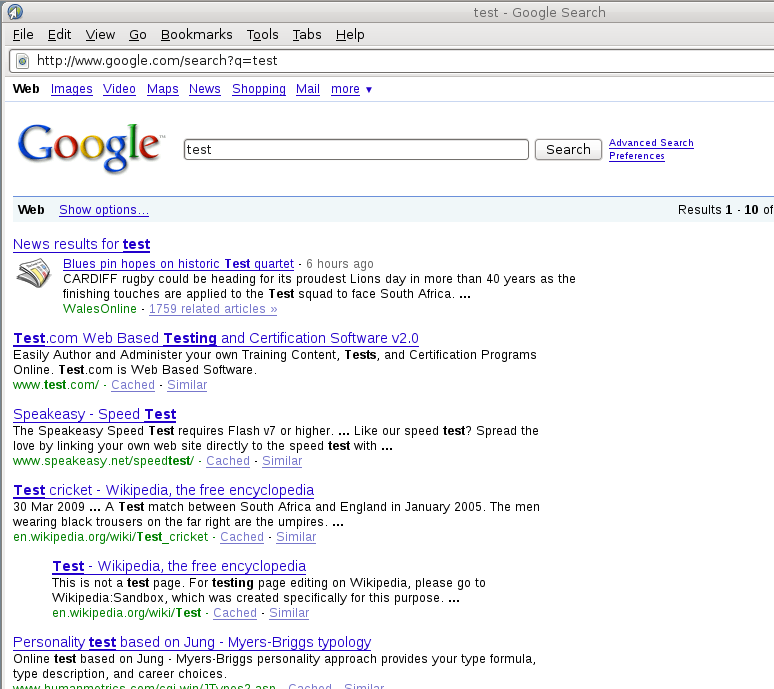774x689 pixels.
Task: Click the newspaper icon in news results
Action: 33,275
